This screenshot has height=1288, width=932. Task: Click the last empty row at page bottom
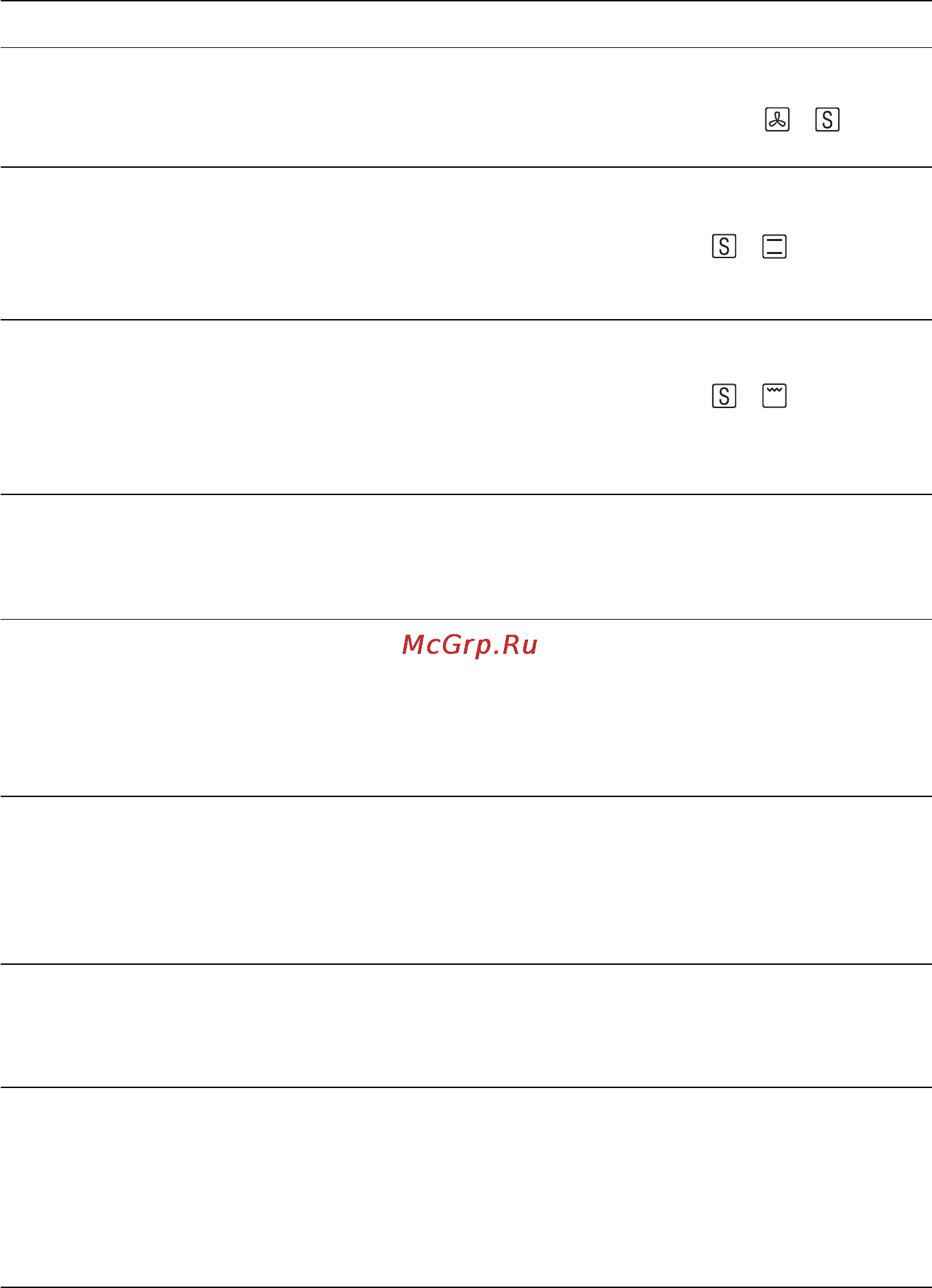tap(466, 1187)
